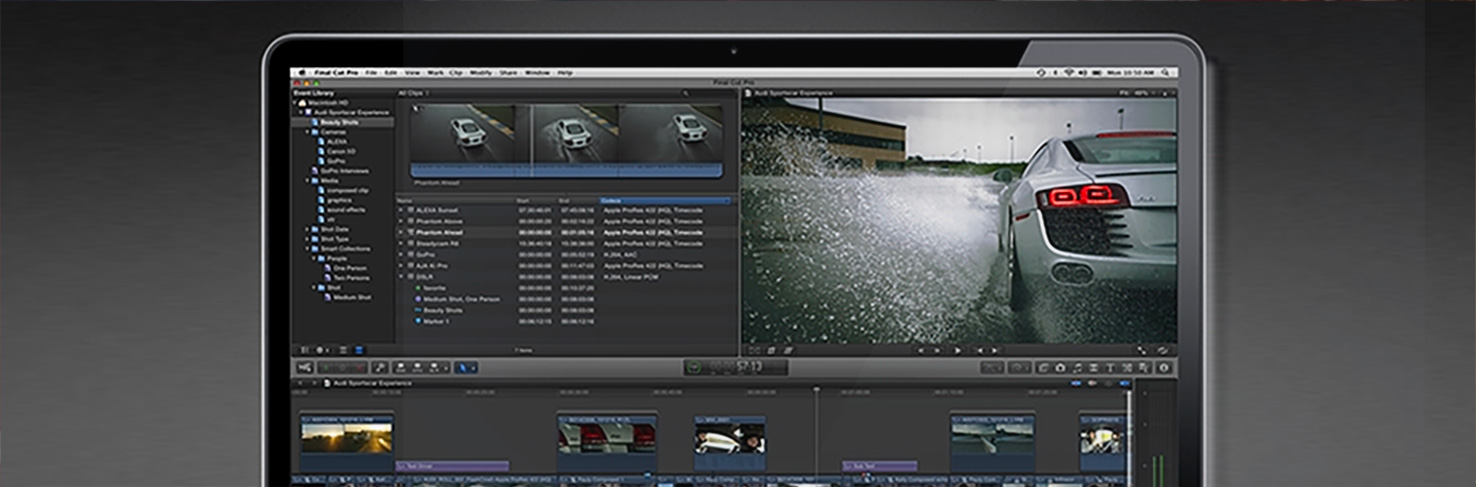Collapse the Cameras folder
The width and height of the screenshot is (1476, 487).
[308, 132]
